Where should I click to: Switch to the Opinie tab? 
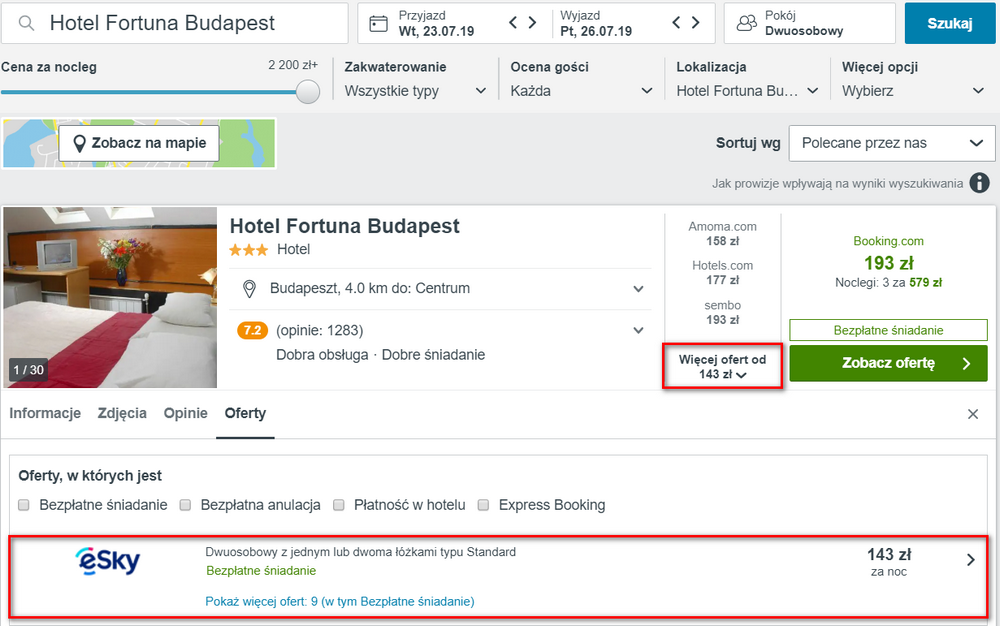click(186, 413)
